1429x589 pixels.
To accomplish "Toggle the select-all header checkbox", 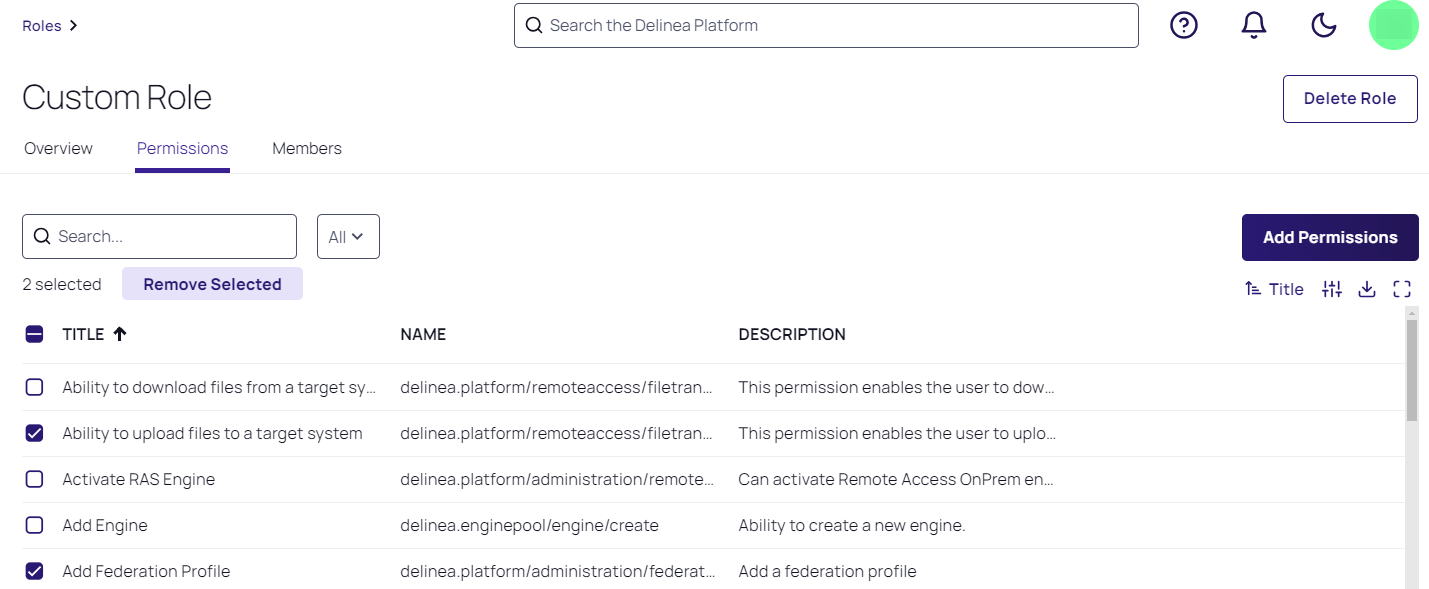I will [x=34, y=334].
